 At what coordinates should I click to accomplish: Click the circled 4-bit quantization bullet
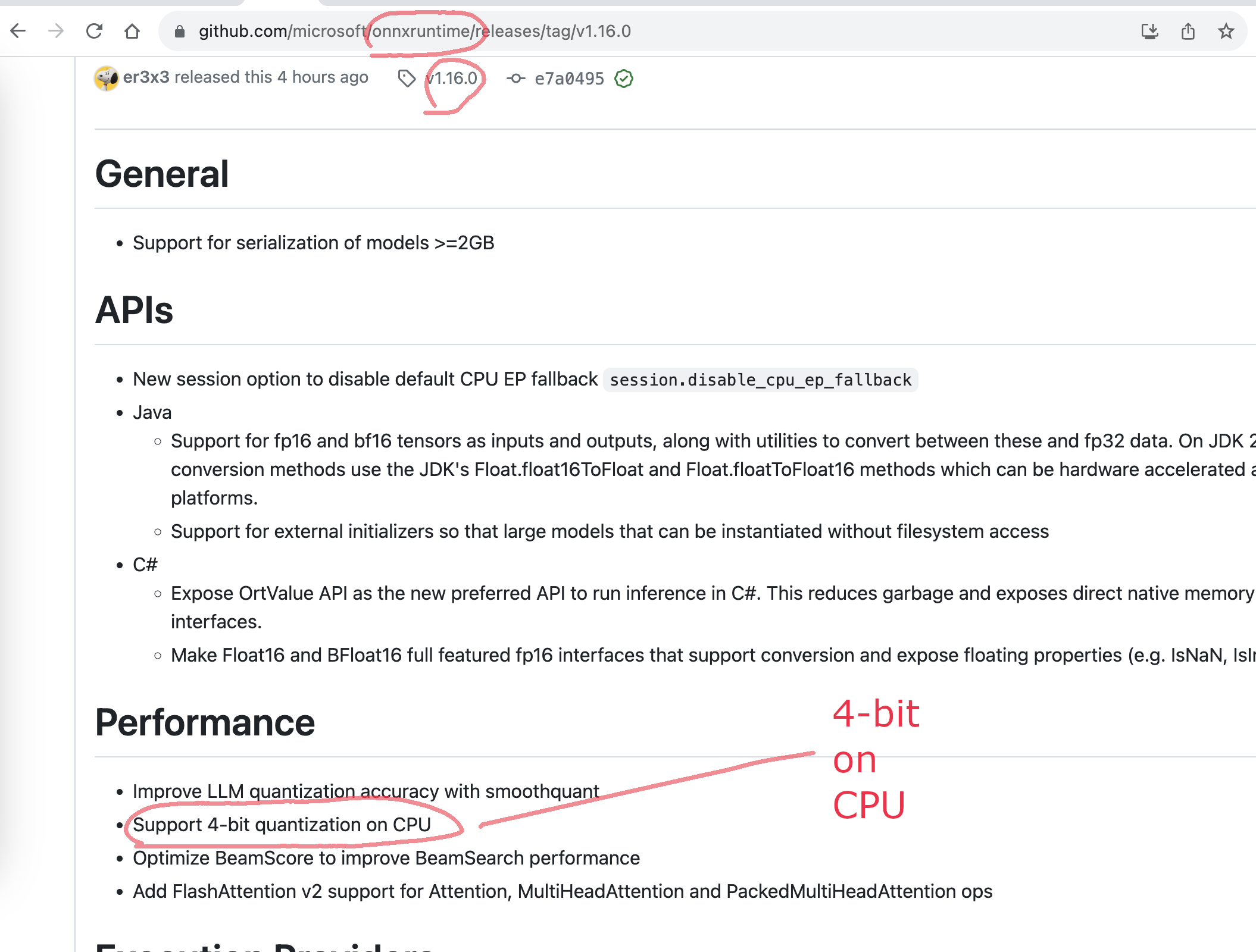[x=282, y=825]
